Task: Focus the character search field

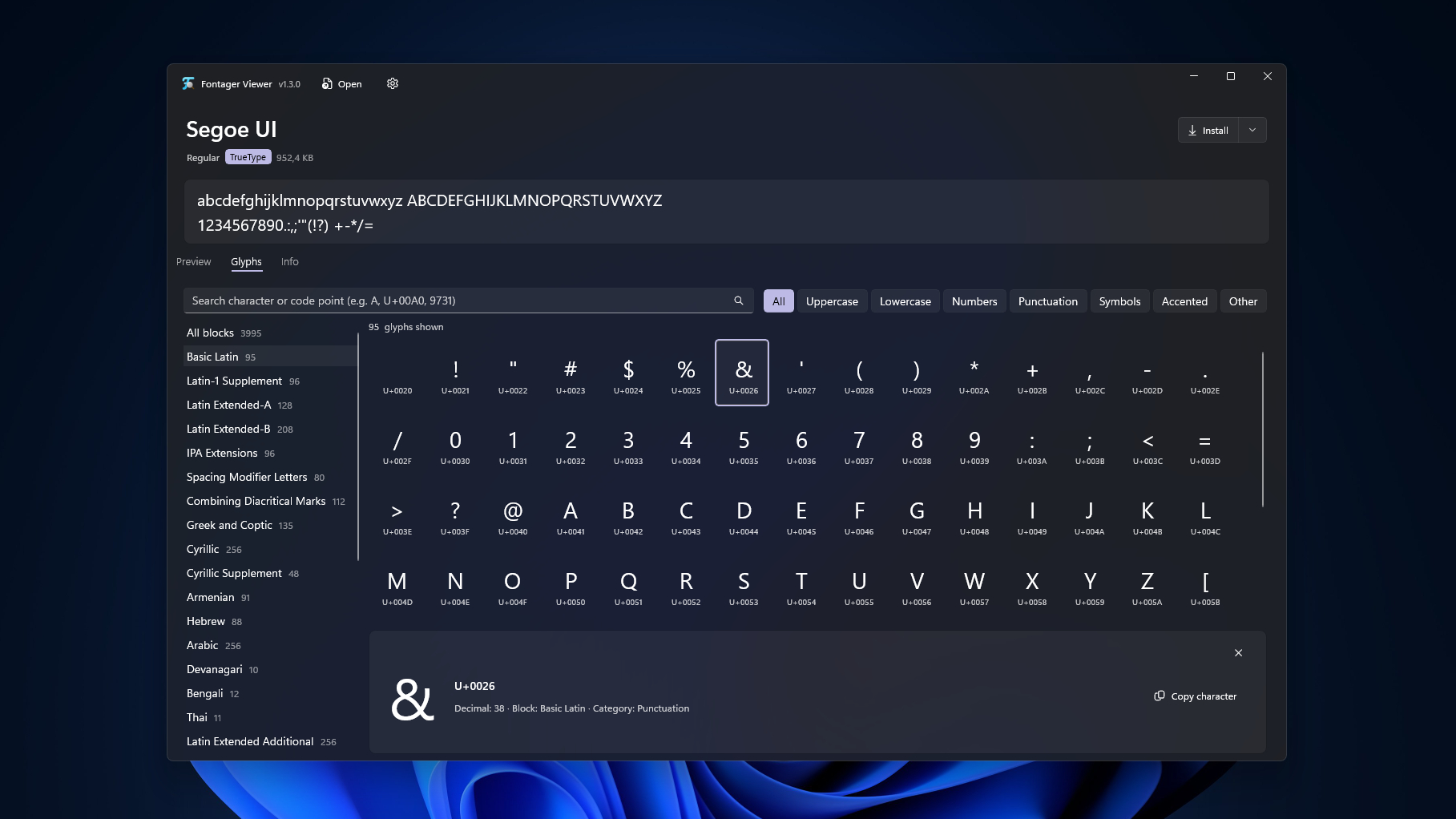Action: click(469, 301)
